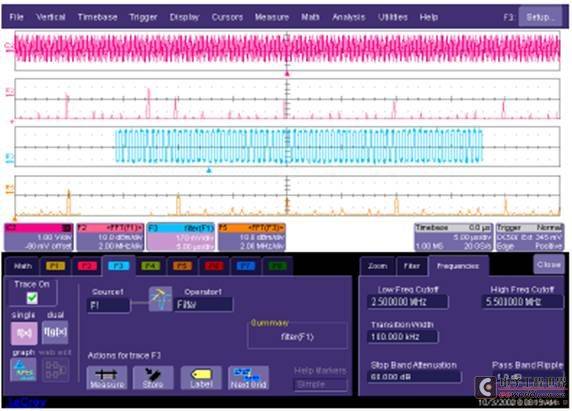Click the disabled web edit mode icon
Viewport: 572px width, 411px height.
point(55,370)
